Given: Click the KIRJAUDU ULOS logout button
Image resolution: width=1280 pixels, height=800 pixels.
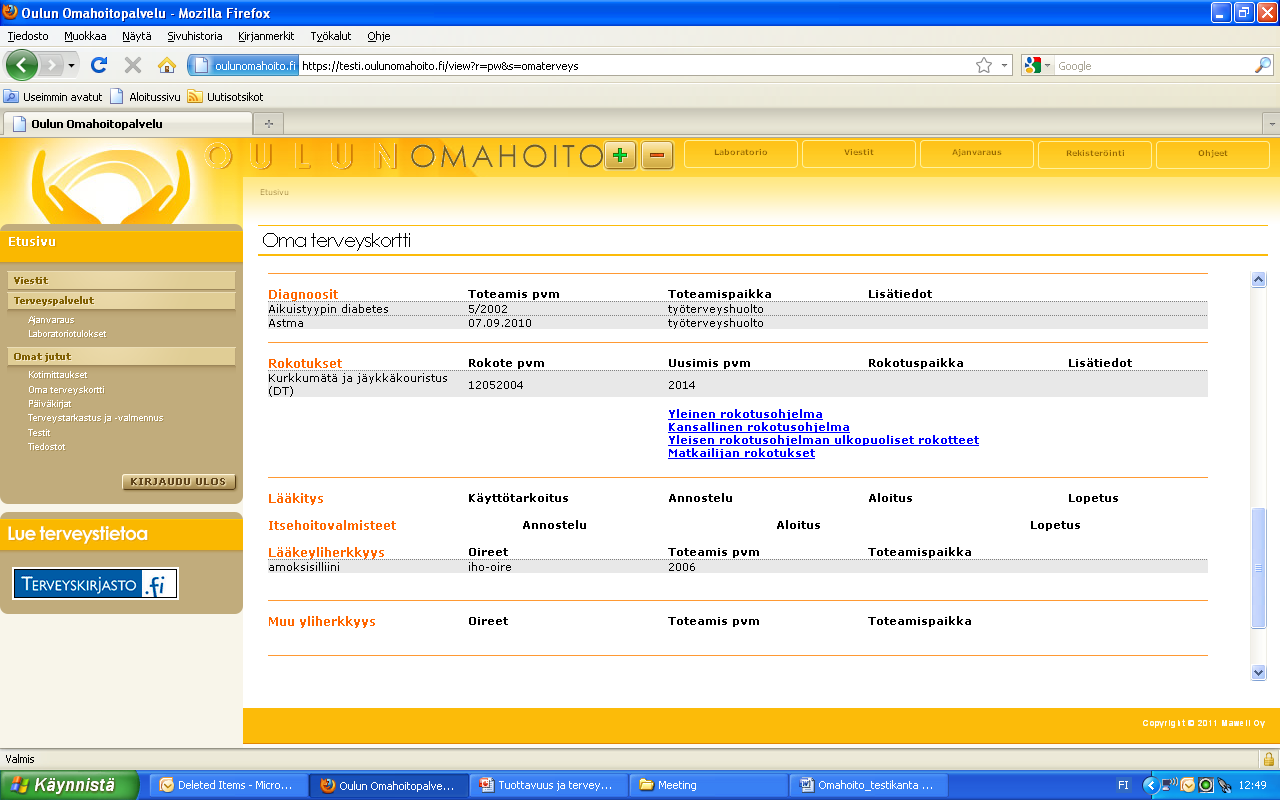Looking at the screenshot, I should click(x=179, y=482).
